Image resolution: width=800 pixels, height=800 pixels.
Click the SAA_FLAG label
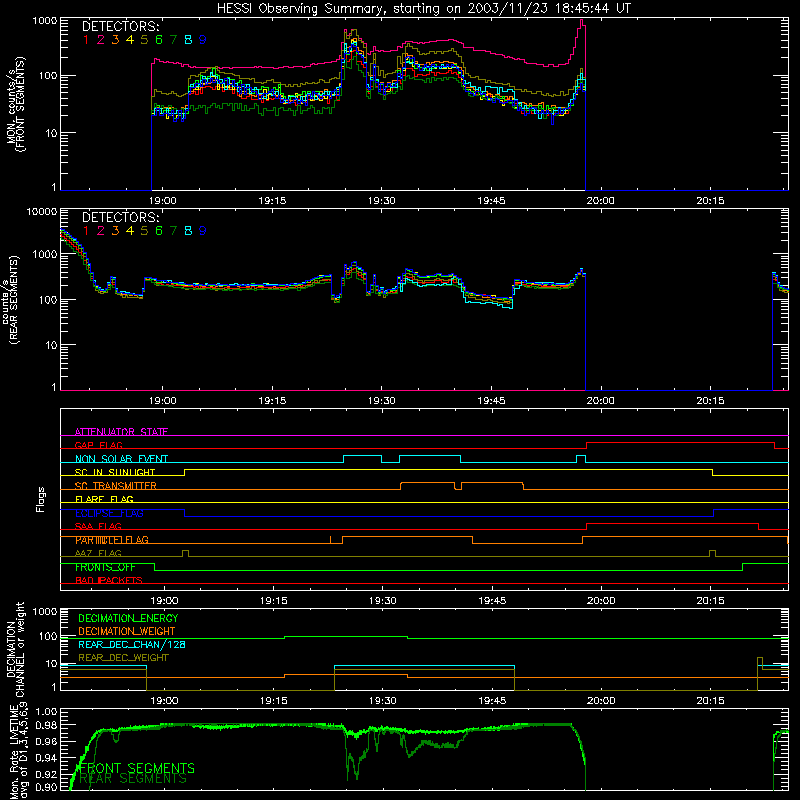pos(98,526)
